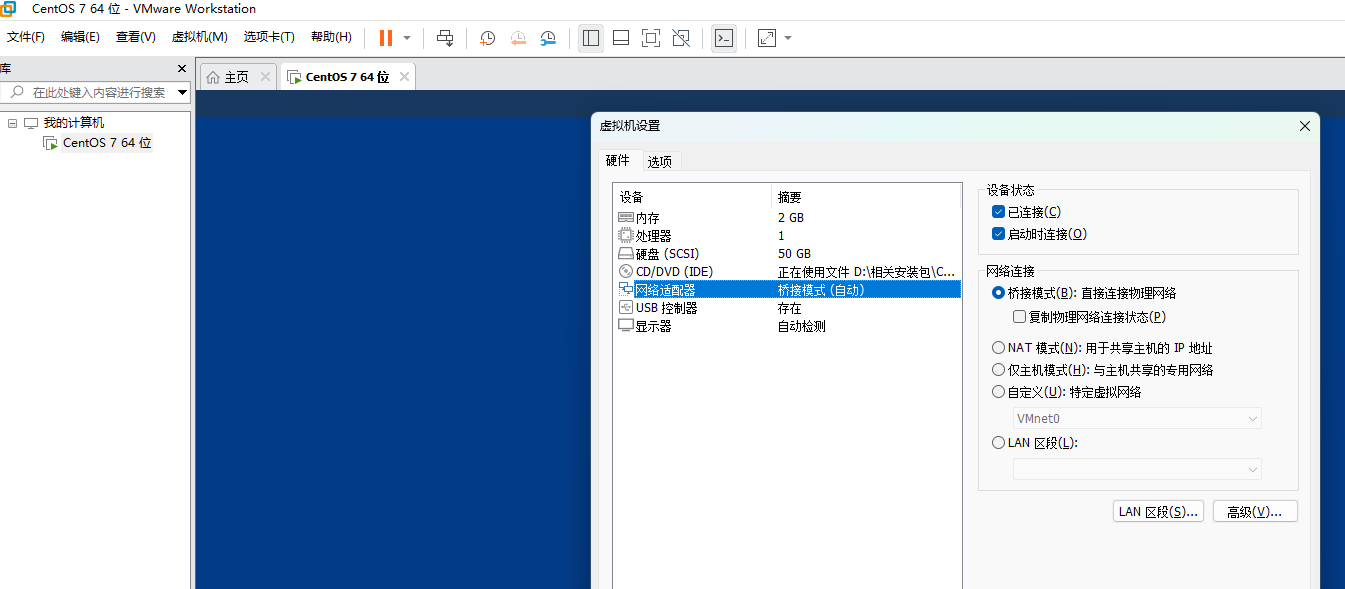The width and height of the screenshot is (1345, 589).
Task: Select the USB 控制器 device row
Action: (788, 308)
